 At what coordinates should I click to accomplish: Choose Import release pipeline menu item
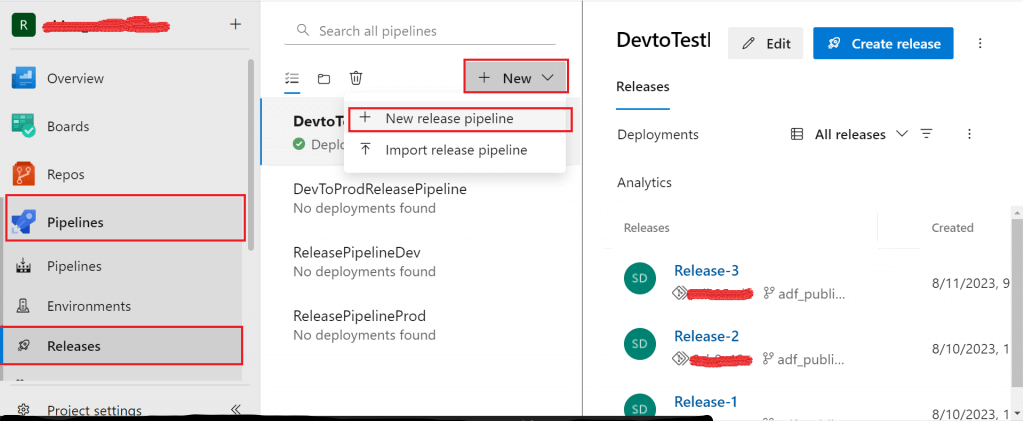[455, 150]
